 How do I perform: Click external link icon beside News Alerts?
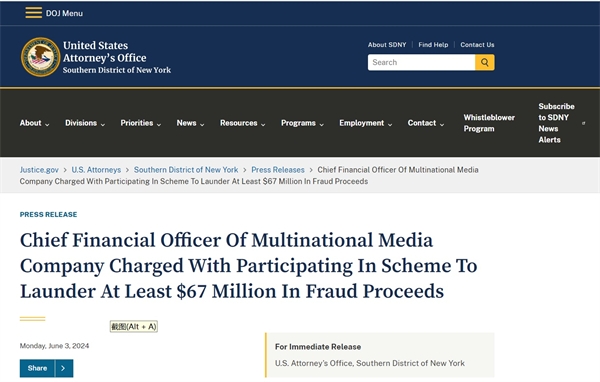pos(584,123)
